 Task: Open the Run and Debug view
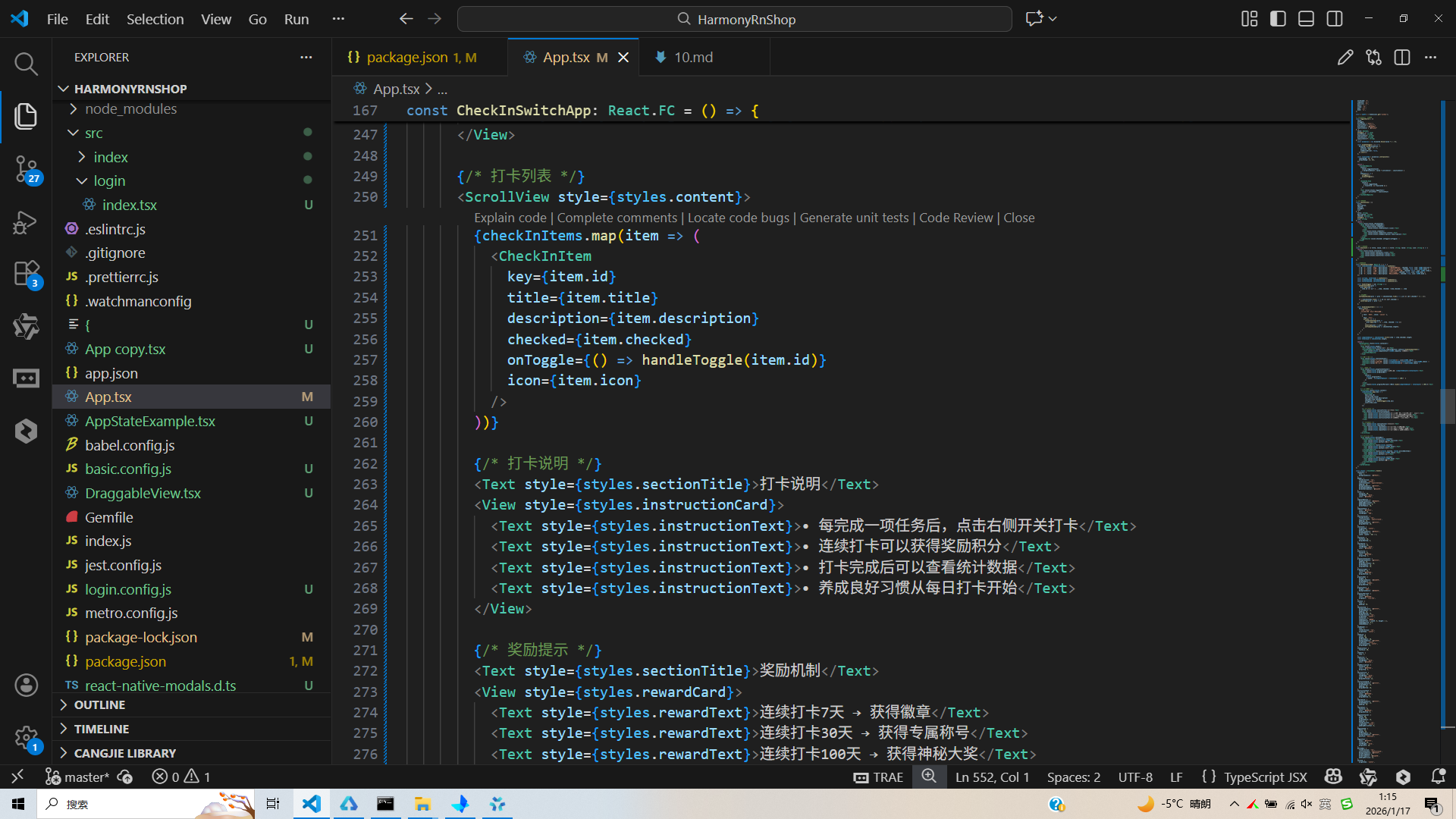[26, 222]
